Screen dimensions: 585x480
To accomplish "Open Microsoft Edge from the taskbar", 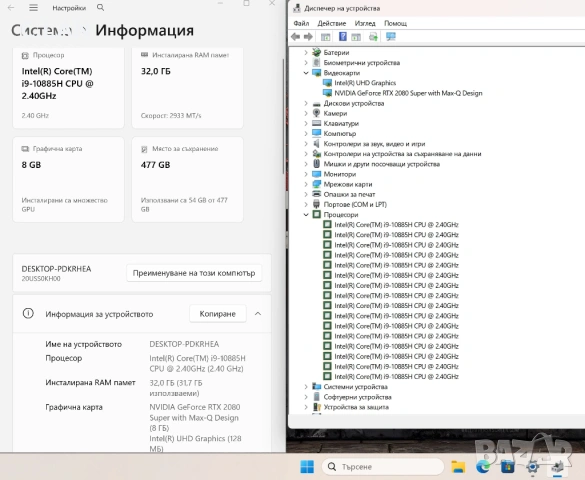I will point(483,466).
